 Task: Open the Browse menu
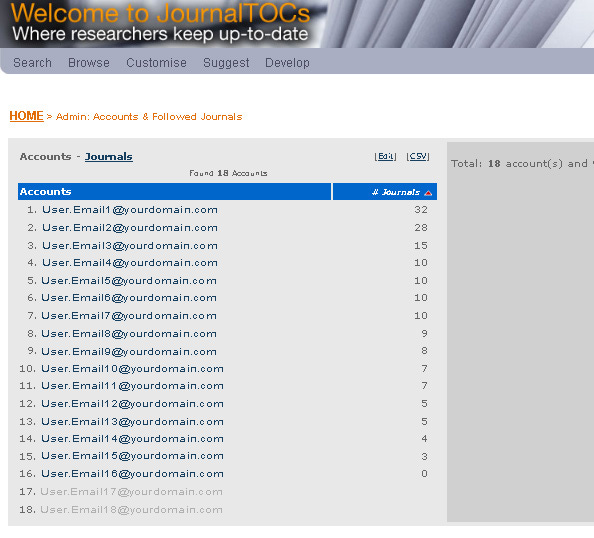[x=89, y=63]
